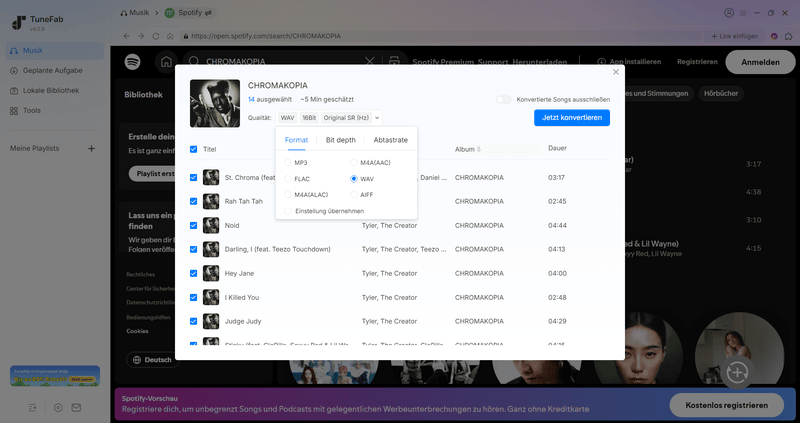Open Tools in the sidebar

(55, 110)
